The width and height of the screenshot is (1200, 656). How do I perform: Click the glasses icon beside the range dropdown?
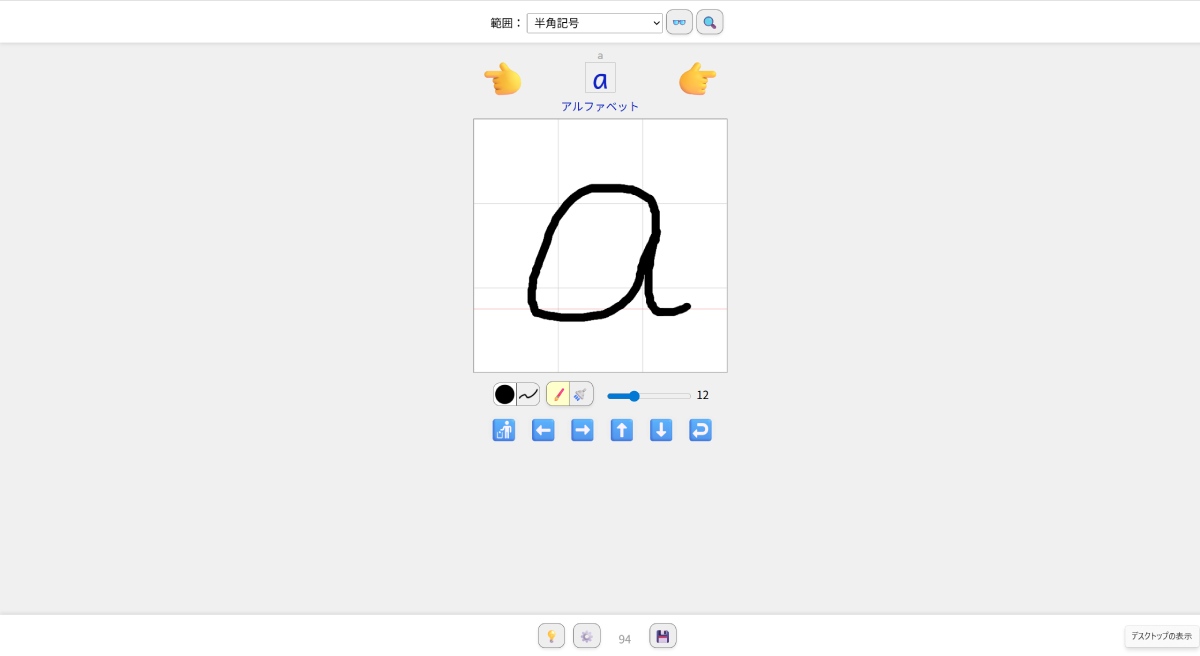(x=679, y=22)
